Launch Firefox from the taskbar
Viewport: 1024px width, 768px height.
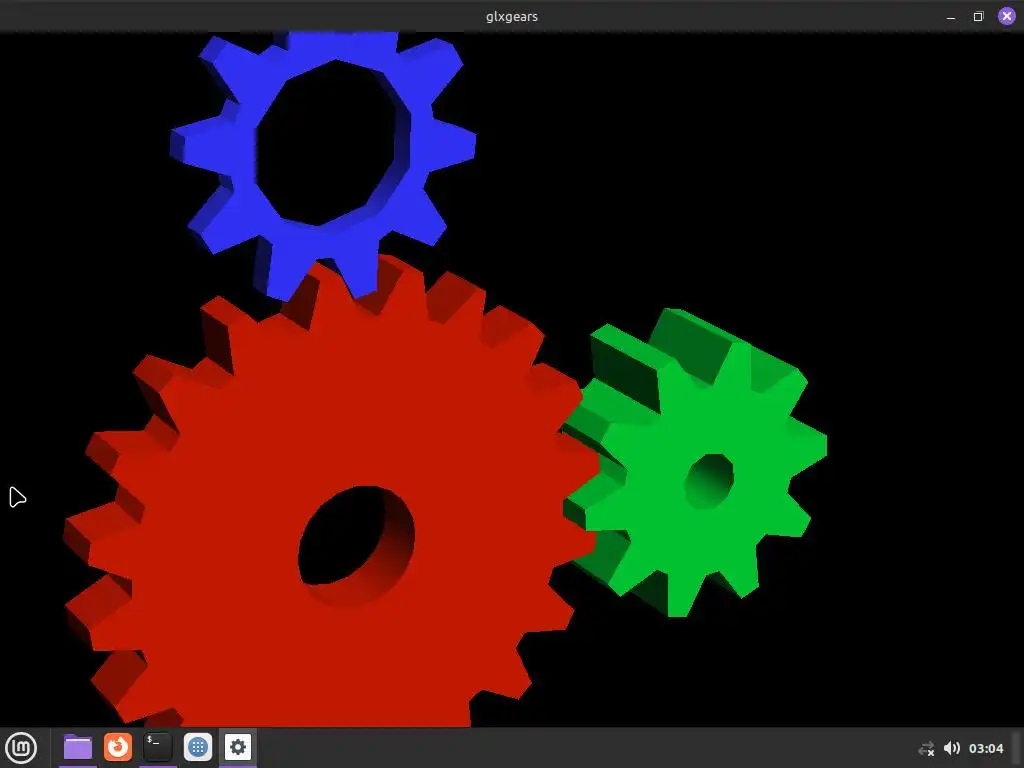pos(118,747)
